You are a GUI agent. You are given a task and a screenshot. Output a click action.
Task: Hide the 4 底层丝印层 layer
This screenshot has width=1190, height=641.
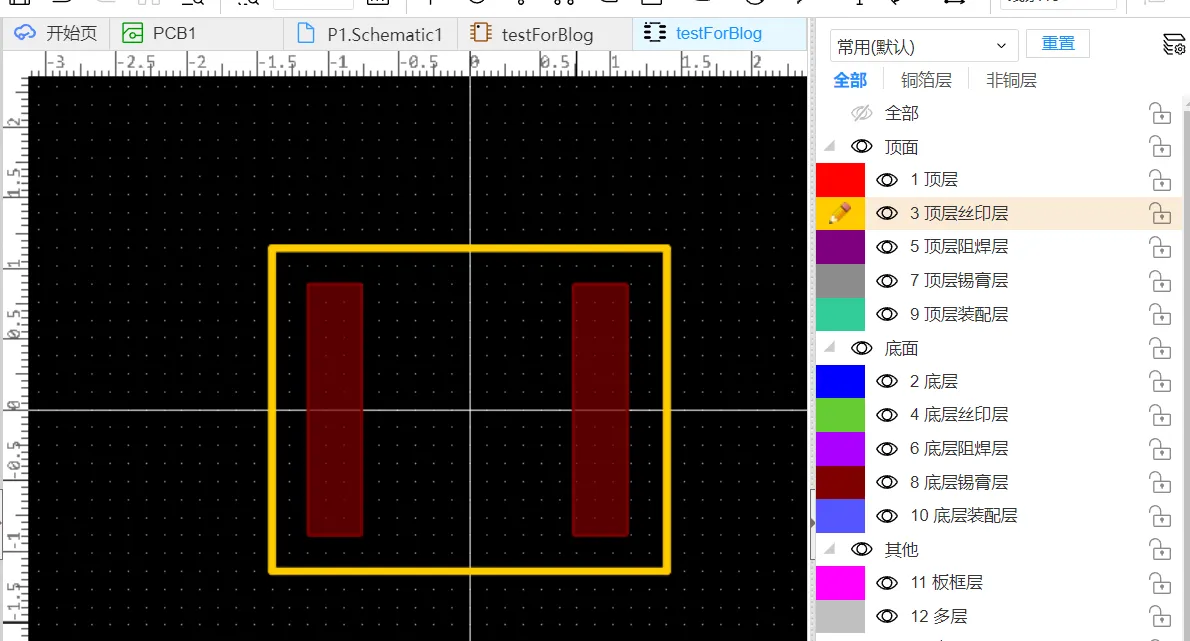(886, 415)
